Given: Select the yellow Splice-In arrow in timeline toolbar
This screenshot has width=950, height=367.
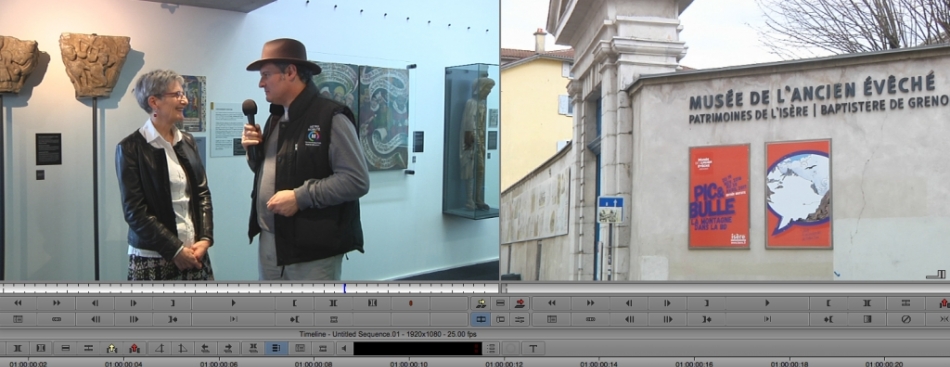Looking at the screenshot, I should pyautogui.click(x=111, y=348).
